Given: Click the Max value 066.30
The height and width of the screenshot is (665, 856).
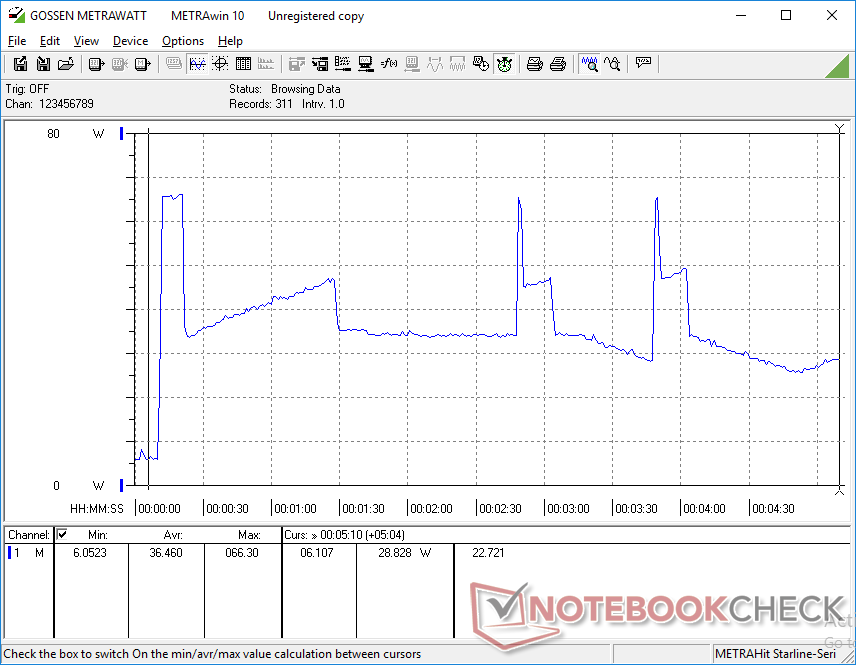Looking at the screenshot, I should coord(242,553).
